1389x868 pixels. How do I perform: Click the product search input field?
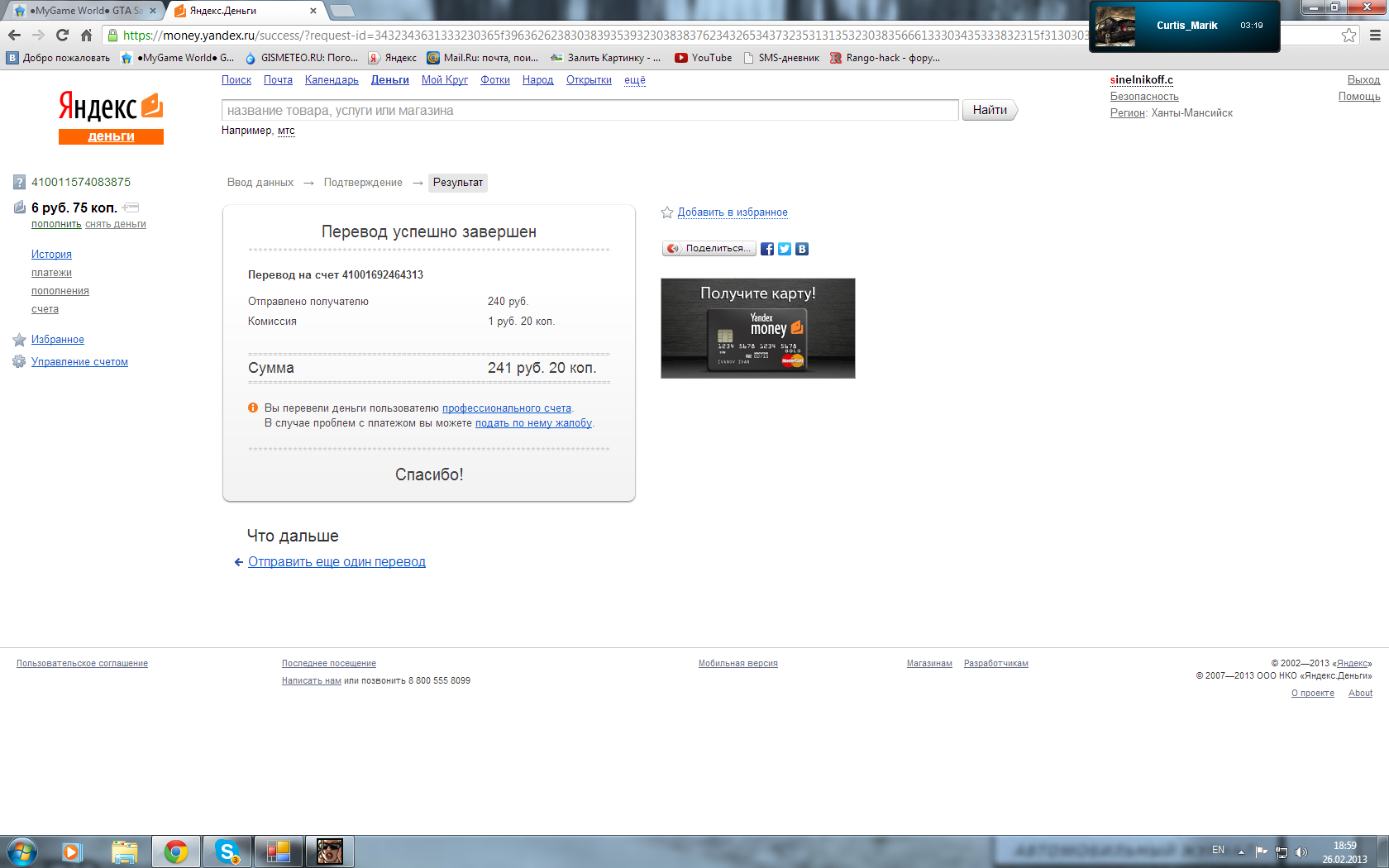point(589,110)
